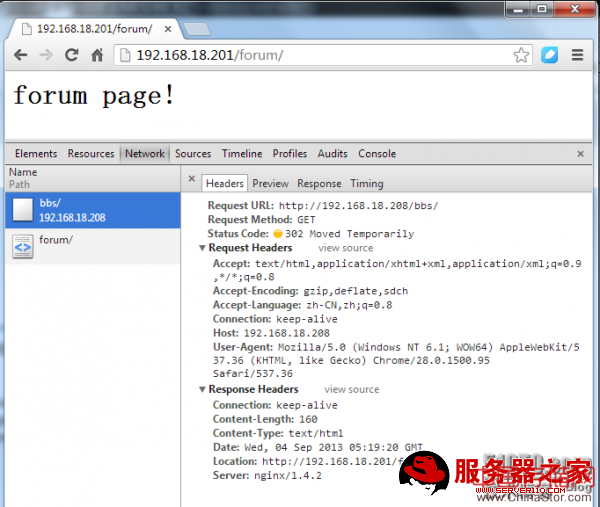The width and height of the screenshot is (600, 507).
Task: Reload the page with refresh icon
Action: coord(72,56)
